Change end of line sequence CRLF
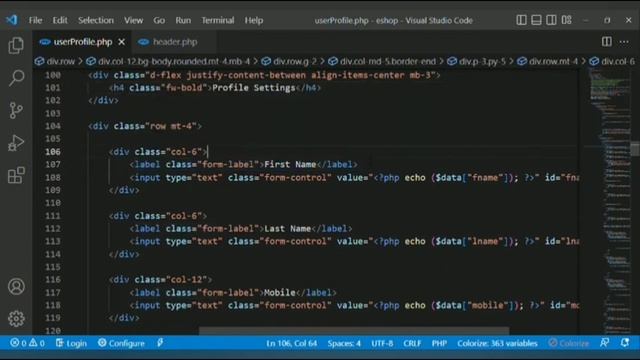The width and height of the screenshot is (640, 360). pyautogui.click(x=412, y=343)
